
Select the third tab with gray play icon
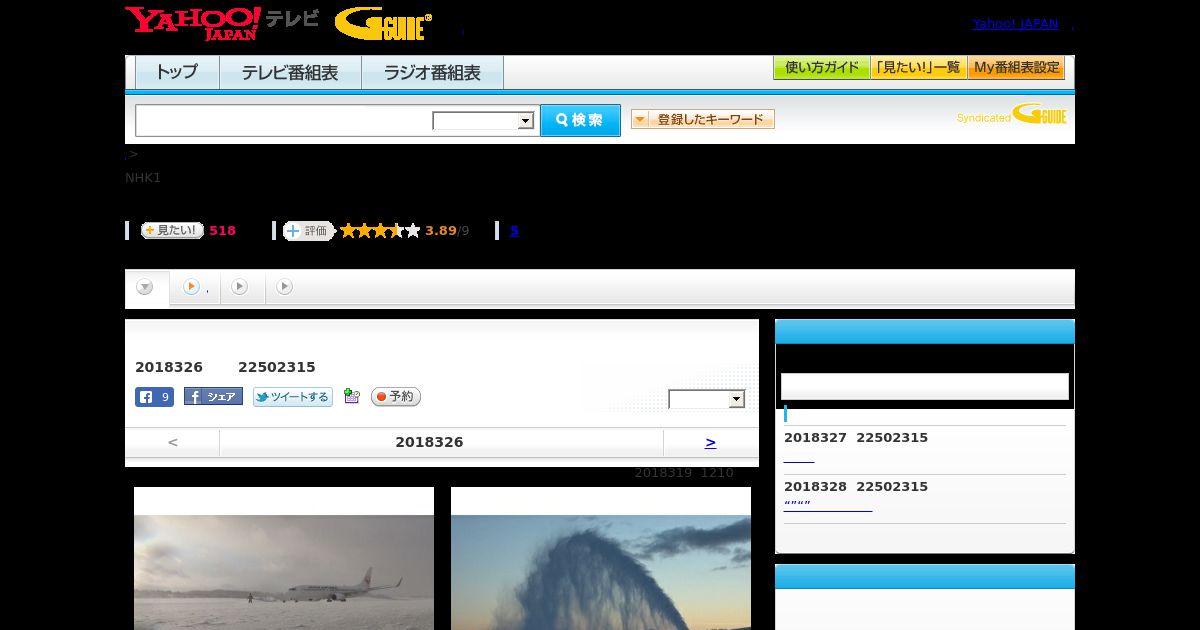(240, 287)
